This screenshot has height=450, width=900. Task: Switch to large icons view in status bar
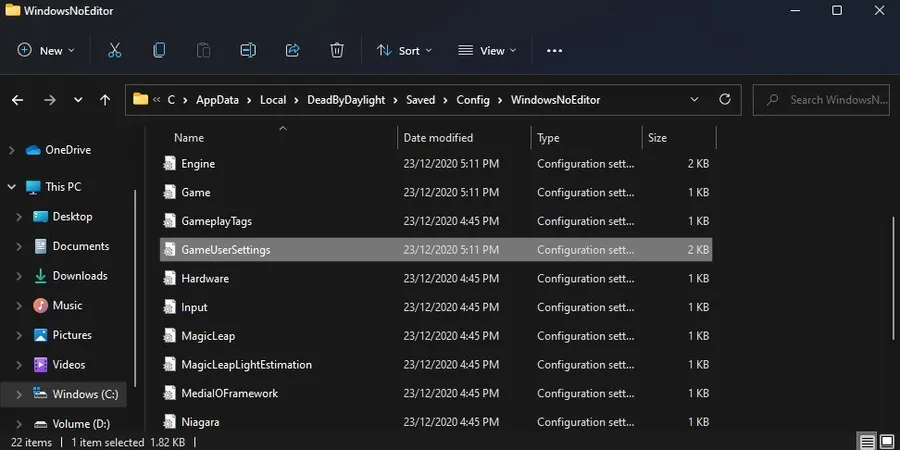point(887,441)
